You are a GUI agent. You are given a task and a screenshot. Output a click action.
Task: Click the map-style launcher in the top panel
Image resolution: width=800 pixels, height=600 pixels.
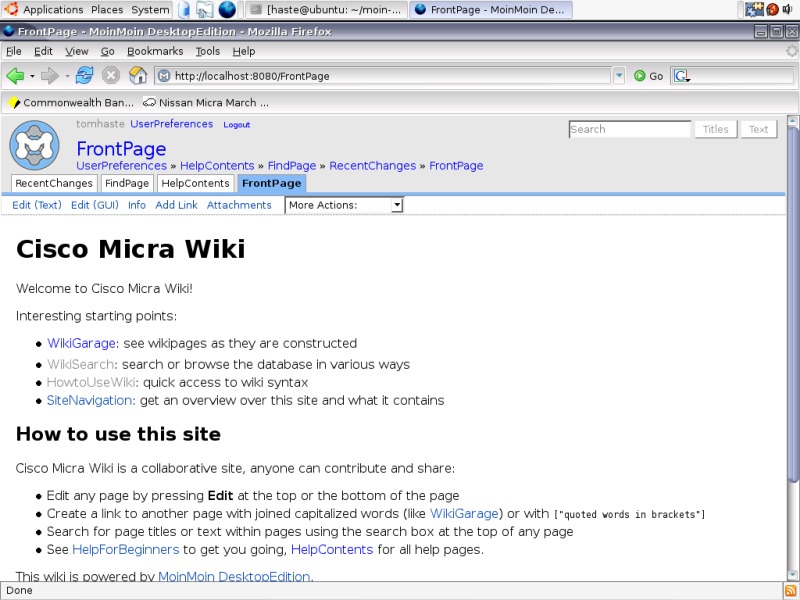(x=205, y=9)
